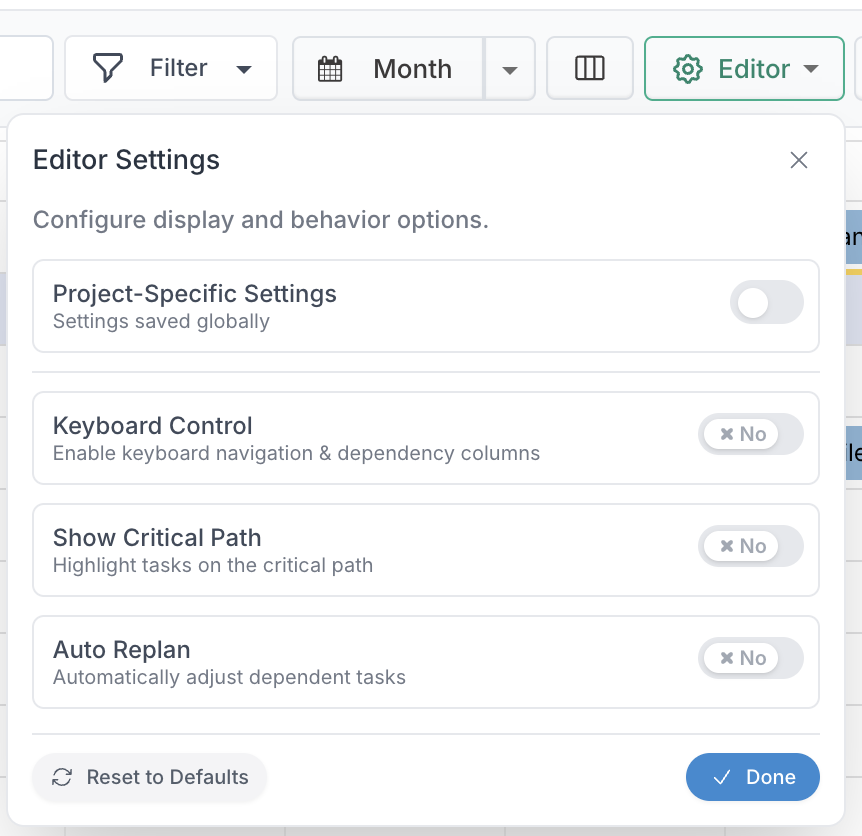Close the Editor Settings panel with the X
The height and width of the screenshot is (836, 862).
click(x=798, y=160)
